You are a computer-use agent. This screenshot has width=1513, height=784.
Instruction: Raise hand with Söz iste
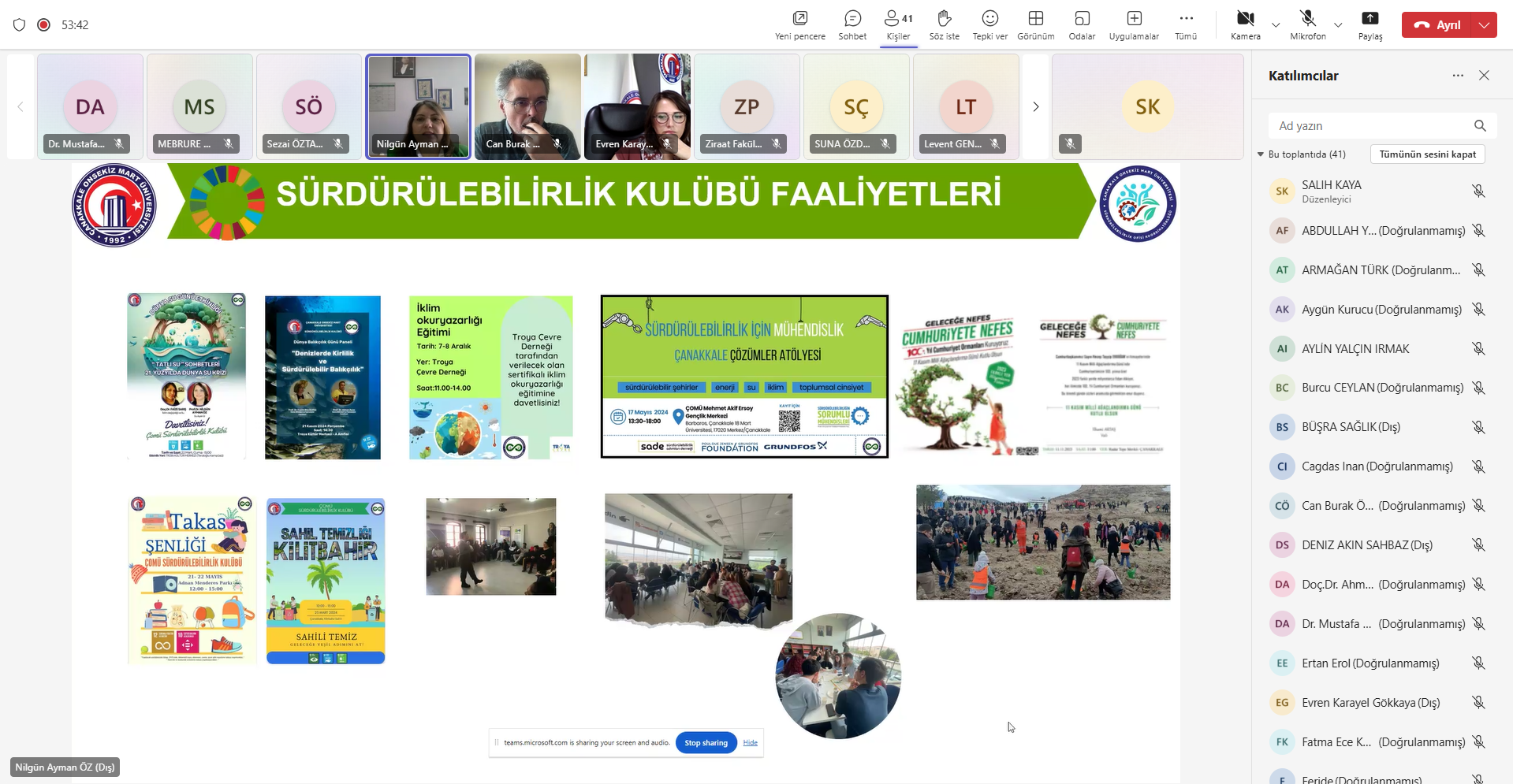tap(944, 24)
